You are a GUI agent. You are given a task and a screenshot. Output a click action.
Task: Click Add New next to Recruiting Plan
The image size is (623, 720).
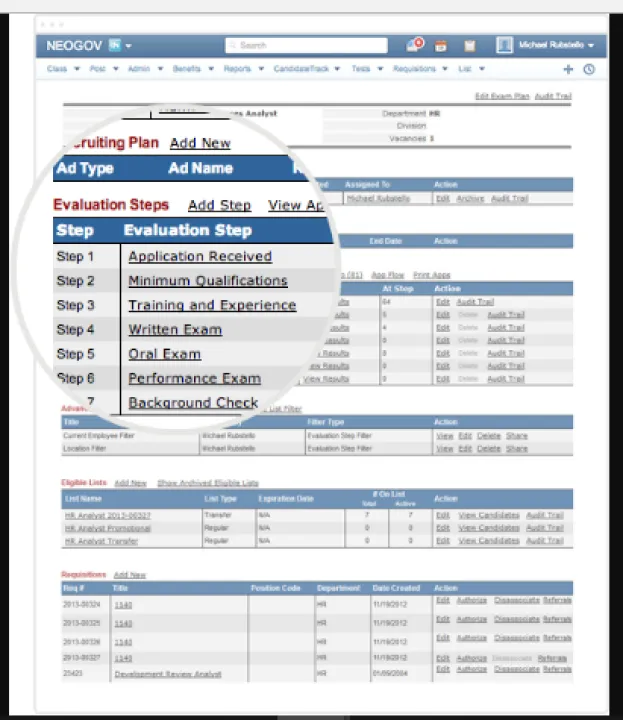click(x=200, y=143)
